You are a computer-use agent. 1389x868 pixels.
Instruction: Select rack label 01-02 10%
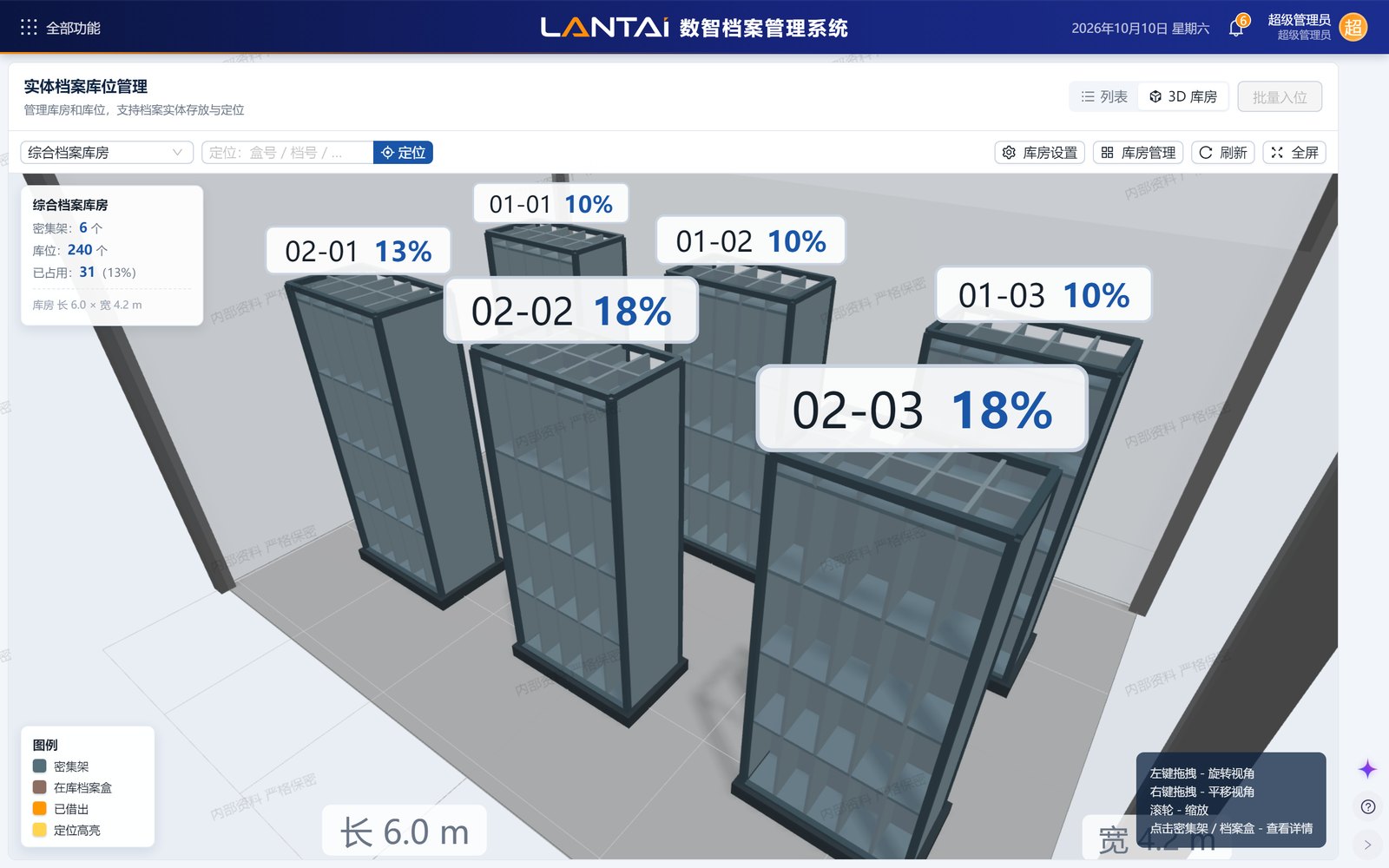point(750,241)
